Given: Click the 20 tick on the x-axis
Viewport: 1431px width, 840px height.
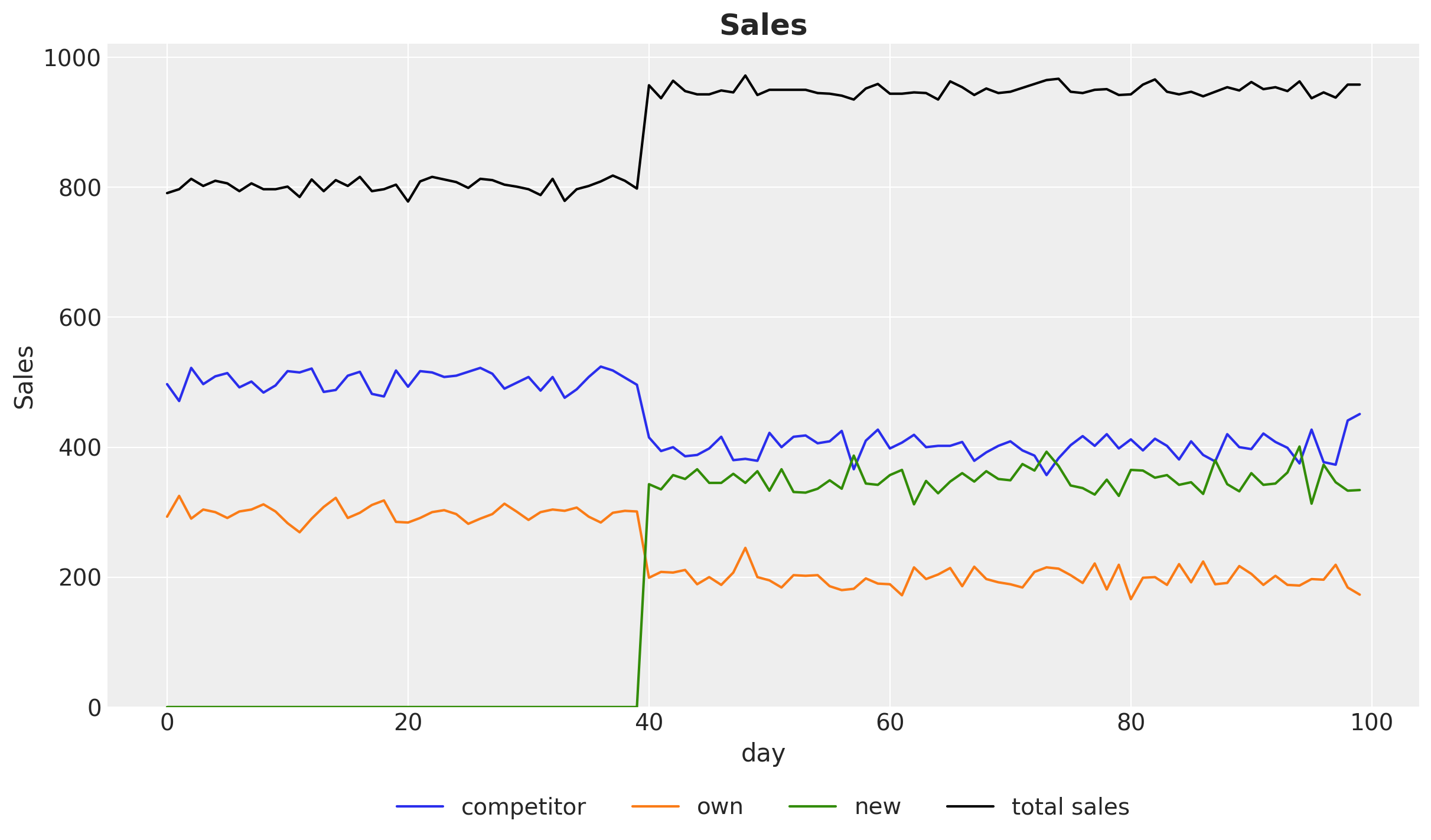Looking at the screenshot, I should (408, 723).
